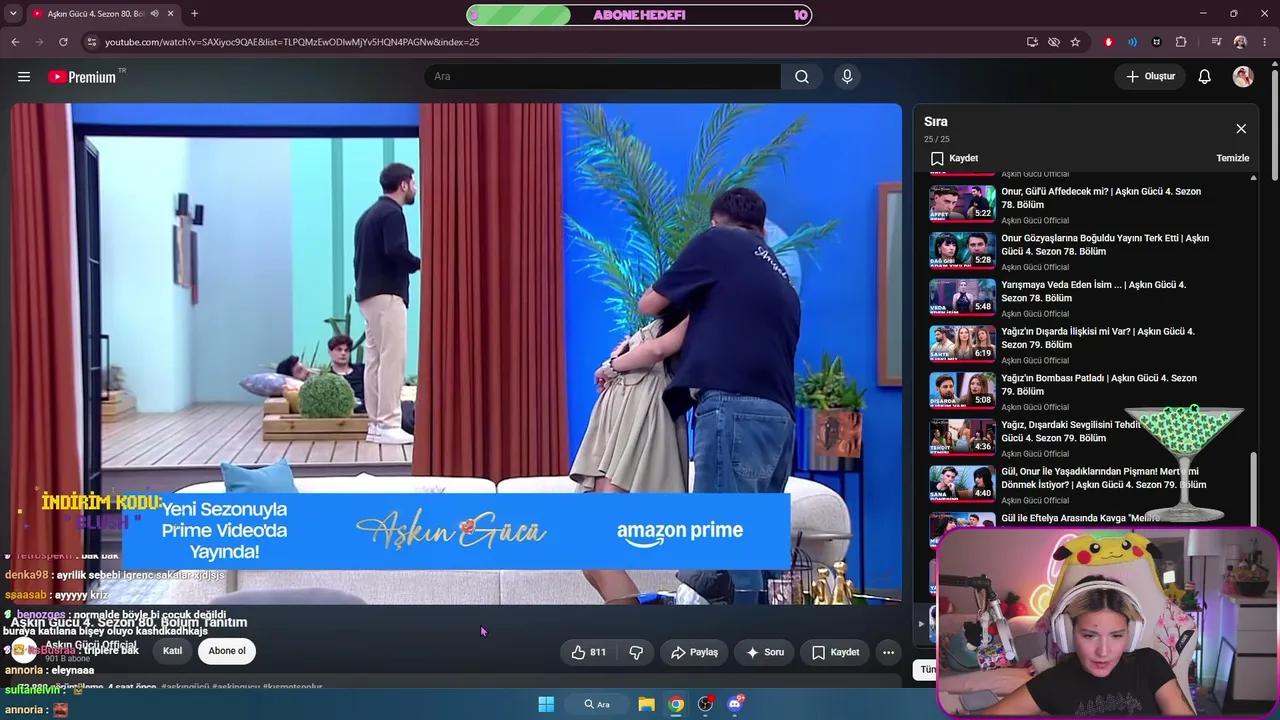Close the Aşkın Gücü browser tab

click(x=171, y=14)
